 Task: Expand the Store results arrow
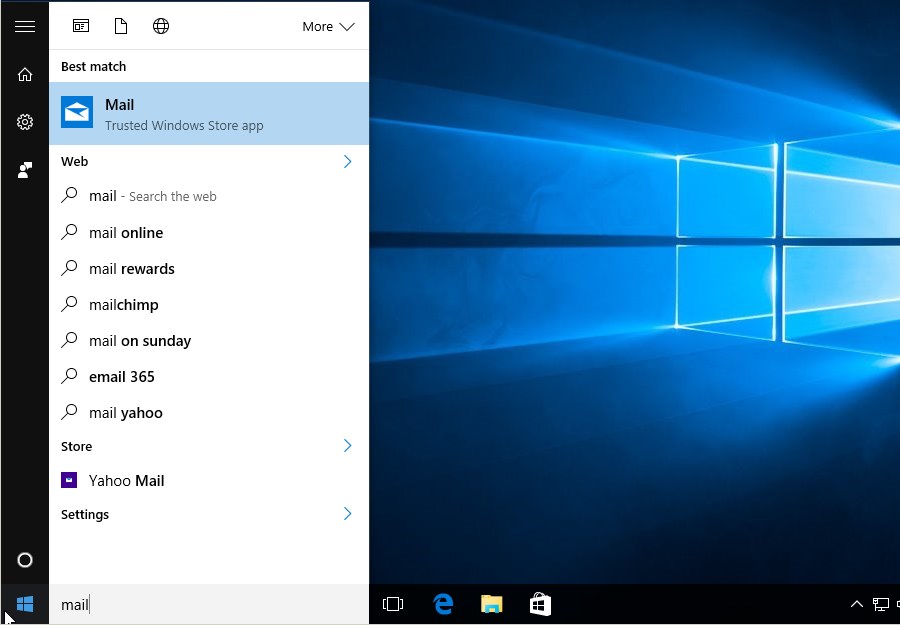(x=347, y=446)
